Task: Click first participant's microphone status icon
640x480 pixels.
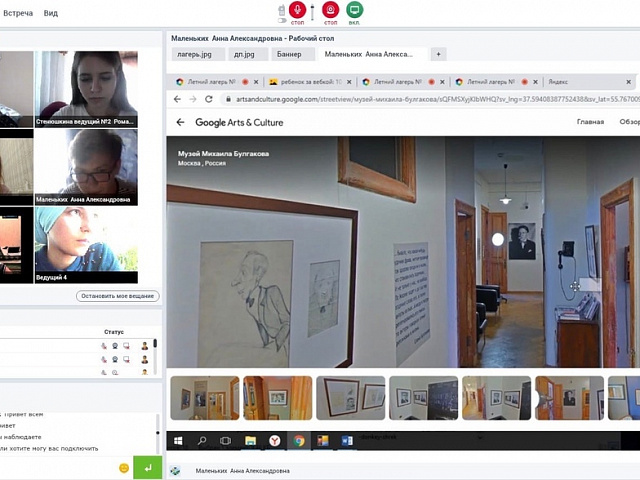Action: 104,346
